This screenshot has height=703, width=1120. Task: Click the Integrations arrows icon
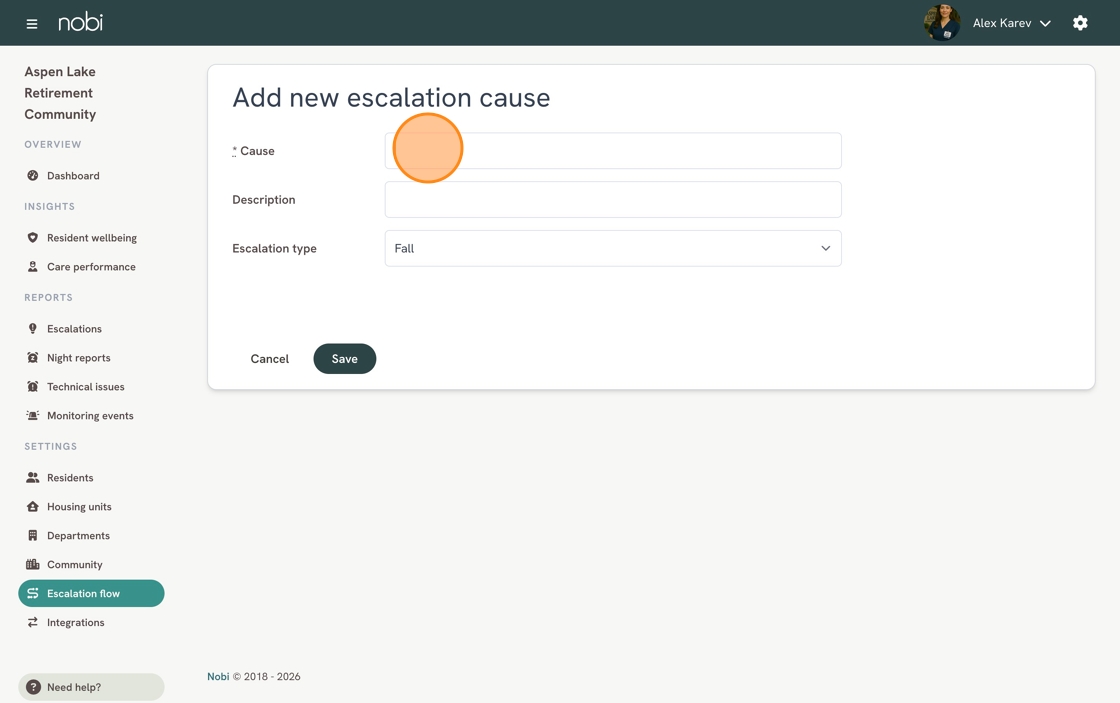[x=33, y=622]
